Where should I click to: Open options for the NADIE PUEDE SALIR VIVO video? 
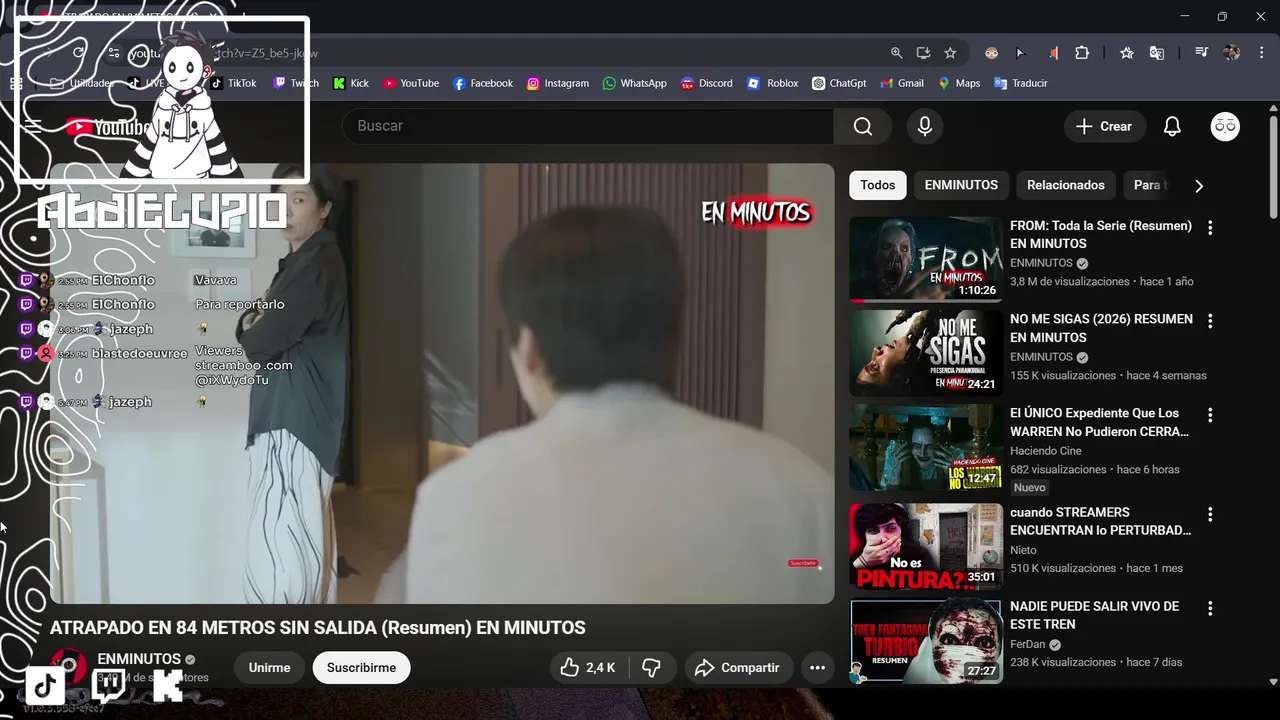(x=1210, y=608)
